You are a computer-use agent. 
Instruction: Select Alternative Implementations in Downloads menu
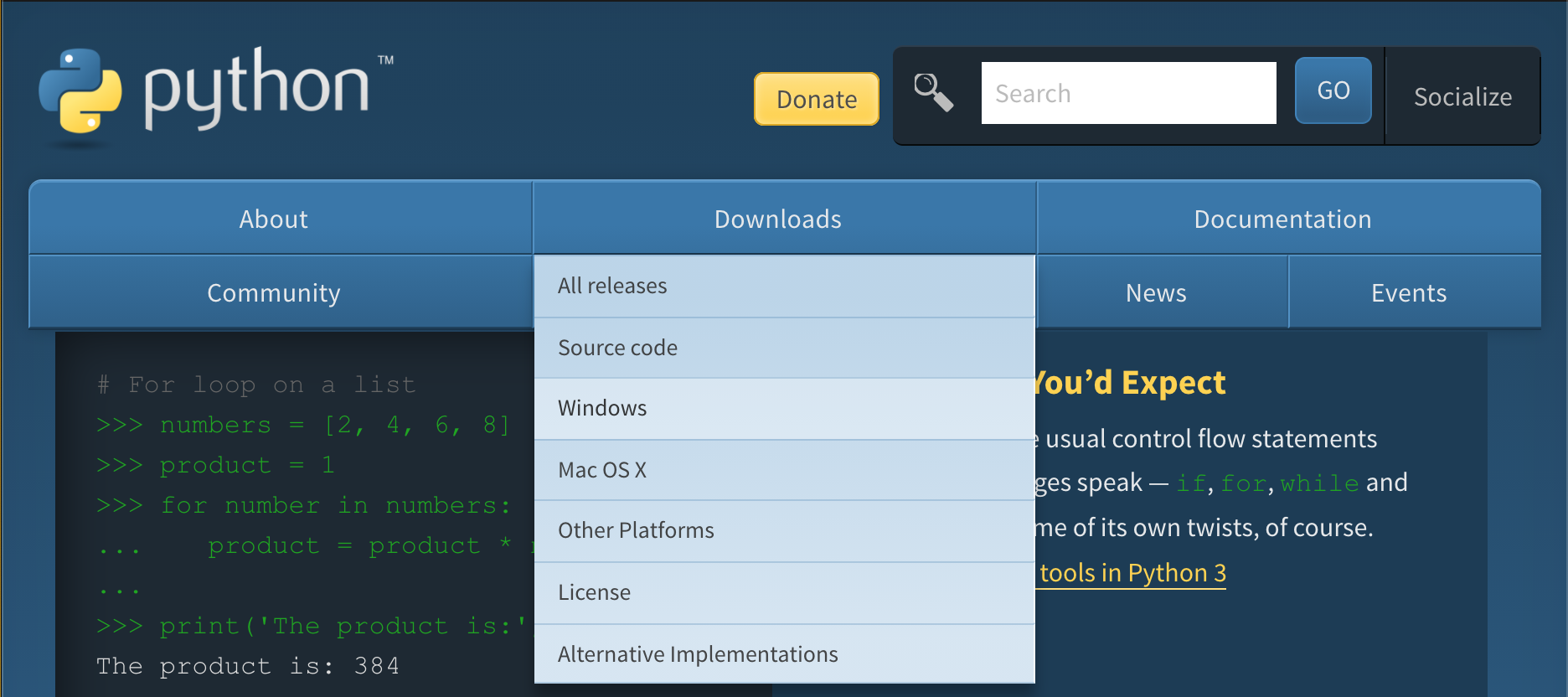[x=785, y=654]
